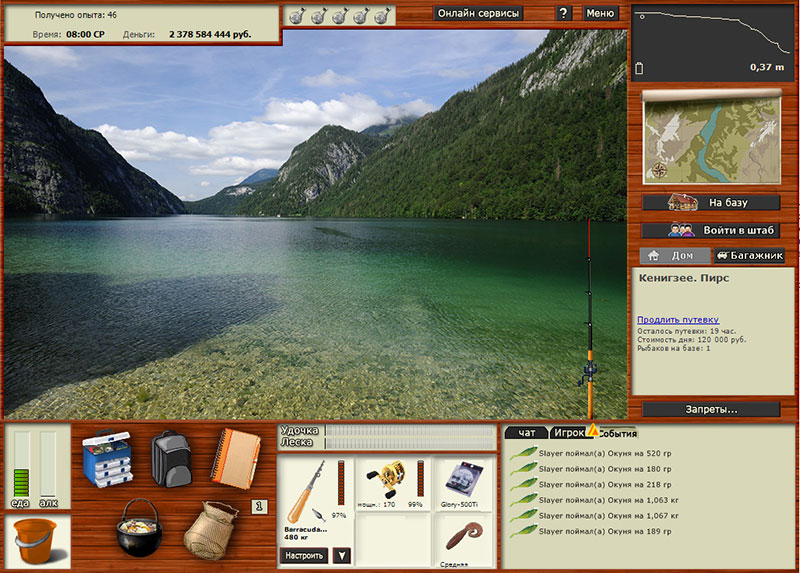This screenshot has width=800, height=573.
Task: Click the Удочка tension bar
Action: pos(410,431)
